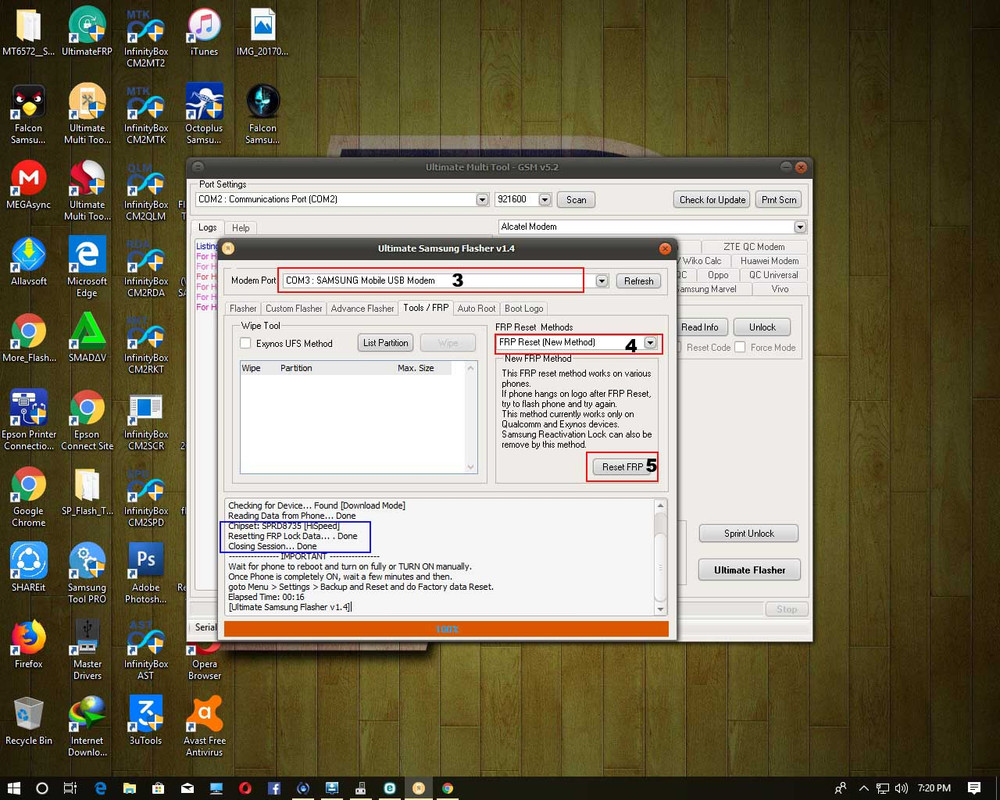Open Avast Free Antivirus icon
Image resolution: width=1000 pixels, height=800 pixels.
[204, 725]
